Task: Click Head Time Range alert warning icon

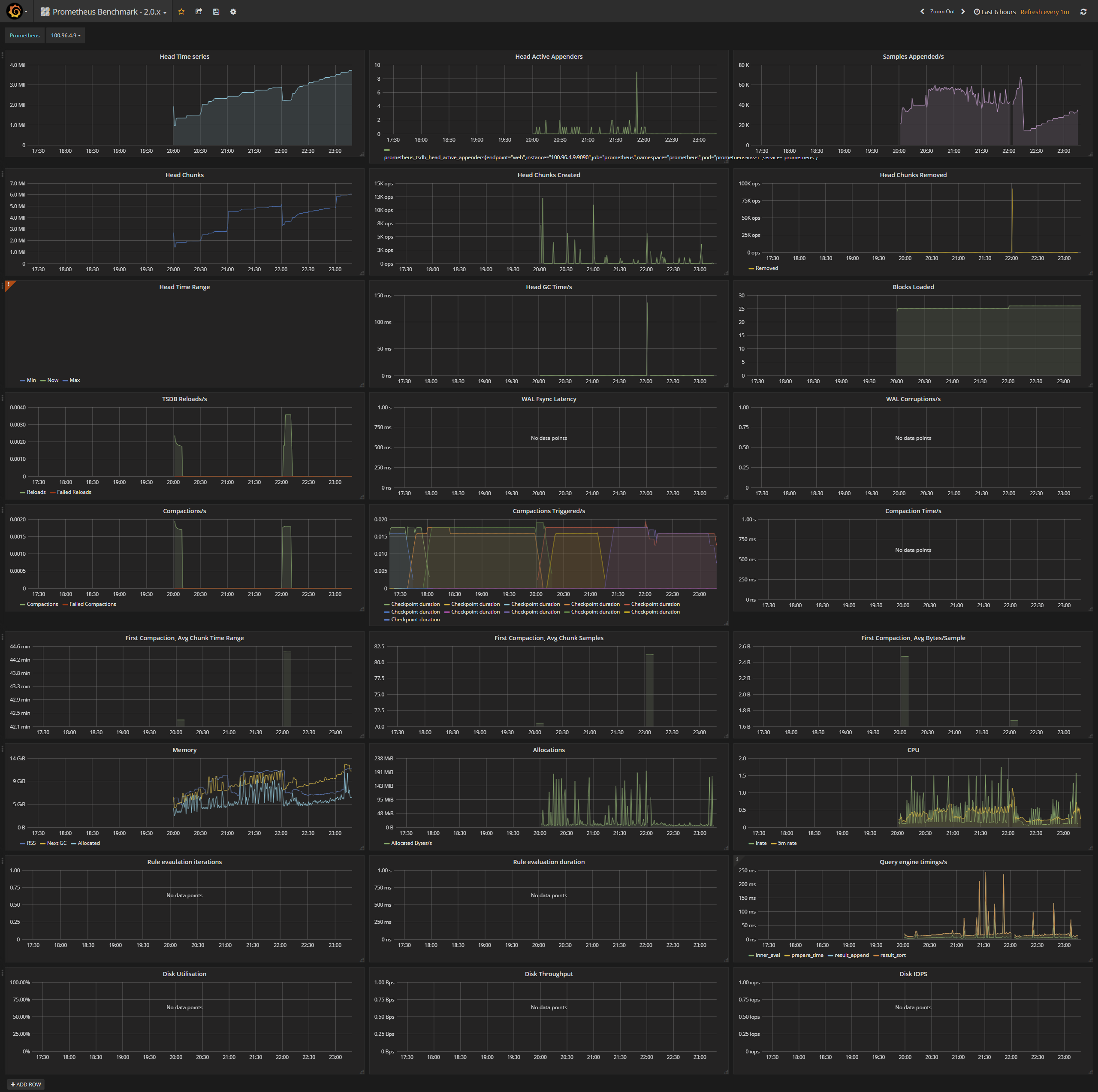Action: 9,284
